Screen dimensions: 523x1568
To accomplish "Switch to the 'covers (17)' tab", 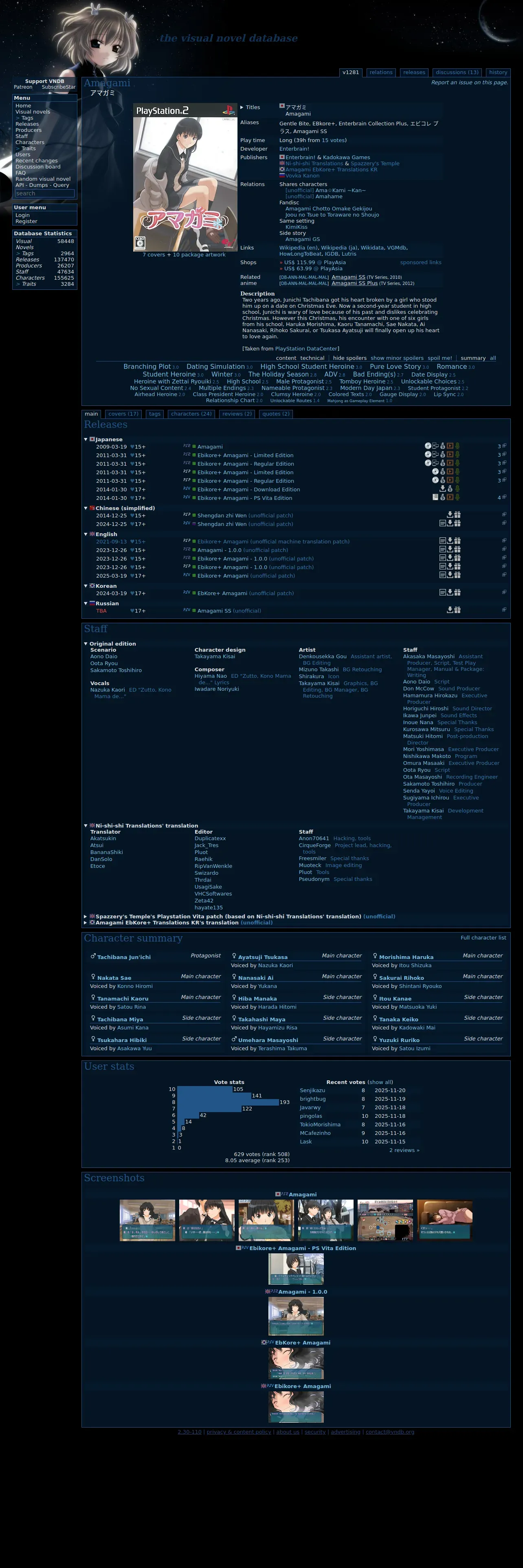I will coord(123,414).
